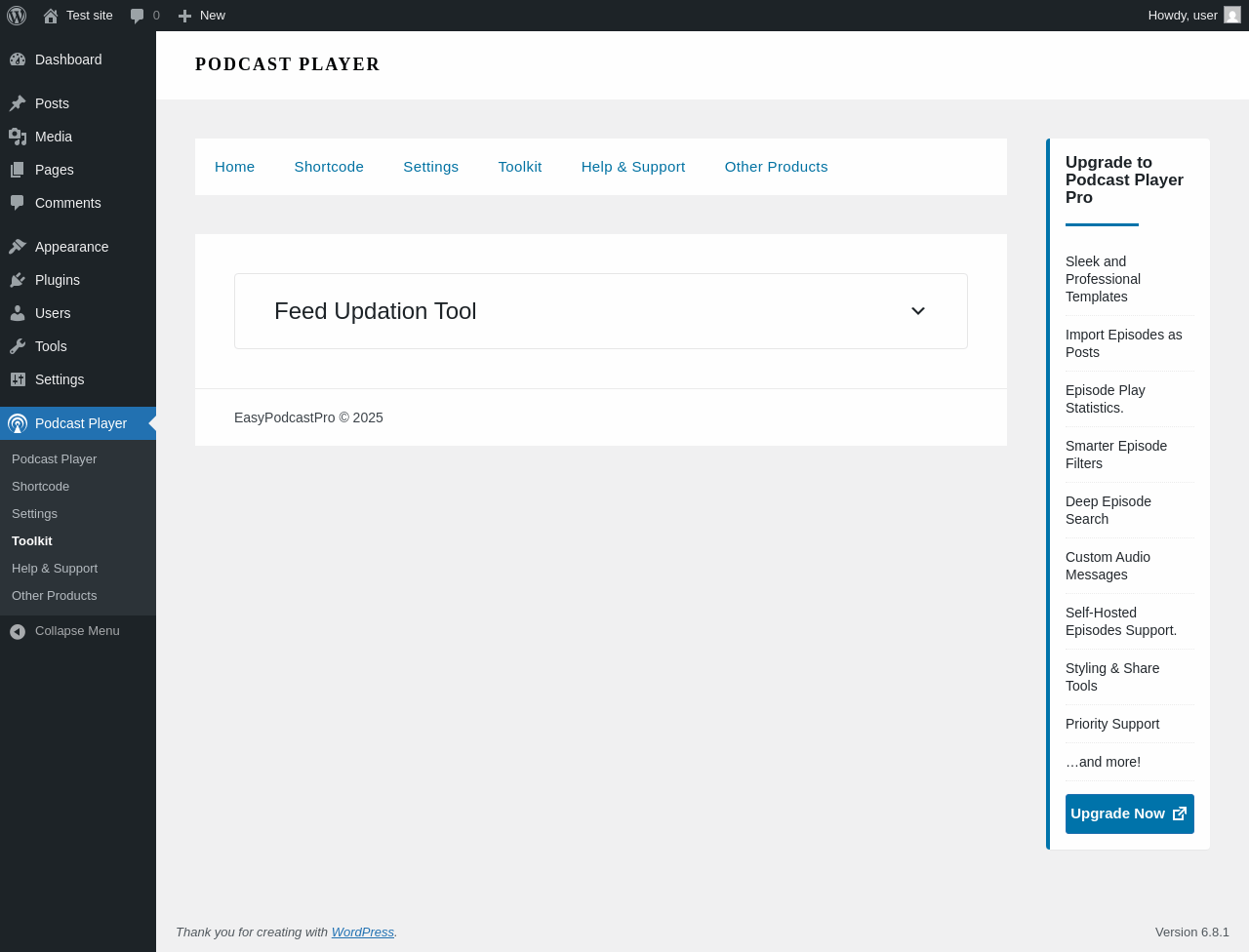
Task: Click the Pages icon in sidebar
Action: point(18,170)
